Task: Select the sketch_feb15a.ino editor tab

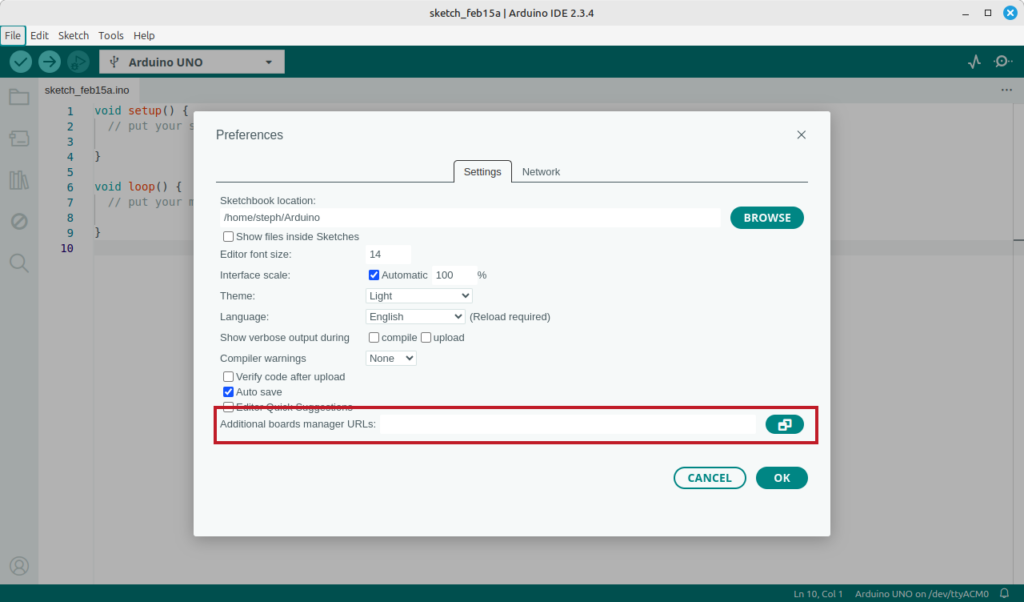Action: (87, 90)
